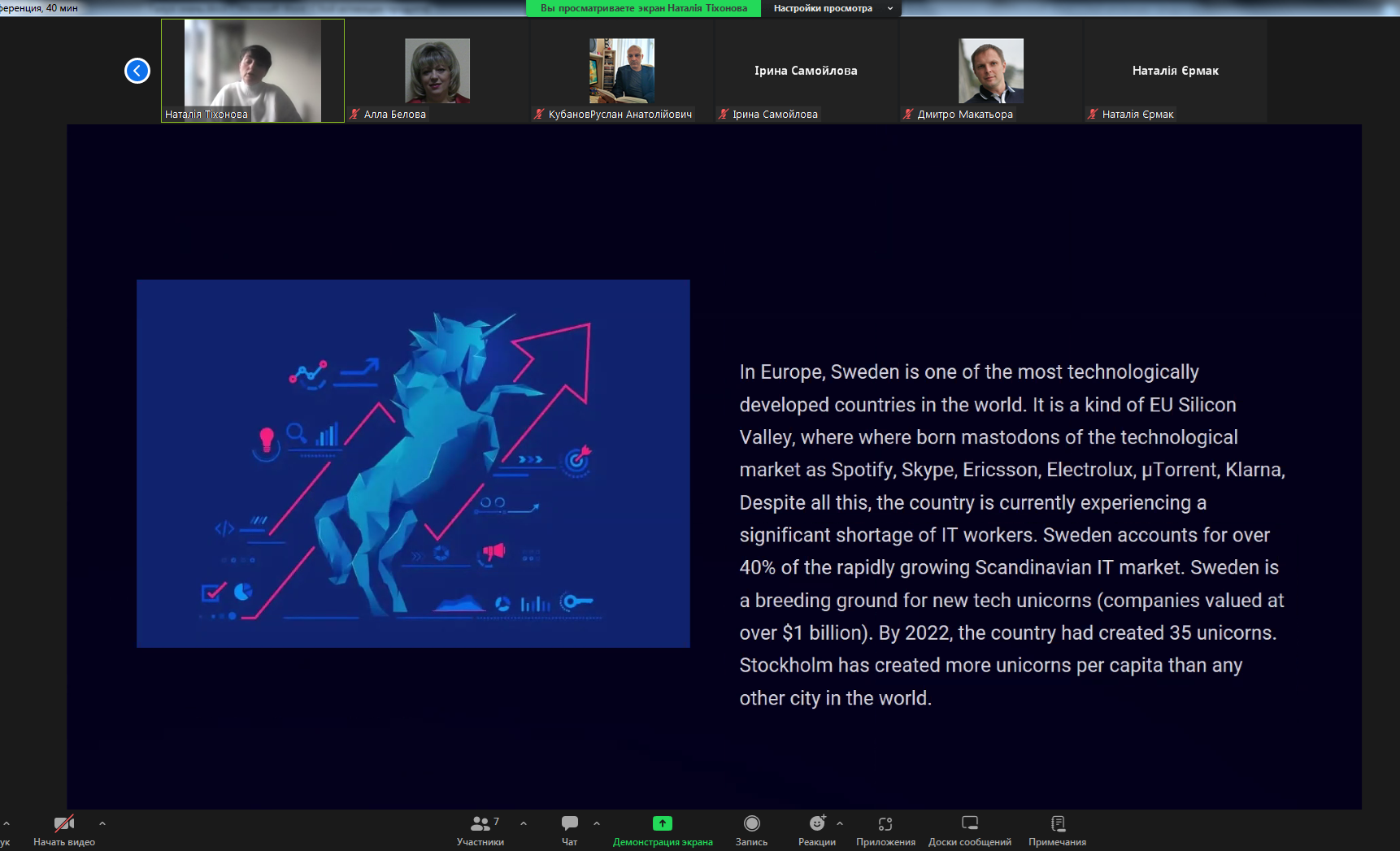Click the unicorn illustration on shared slide
This screenshot has width=1400, height=851.
pos(413,463)
